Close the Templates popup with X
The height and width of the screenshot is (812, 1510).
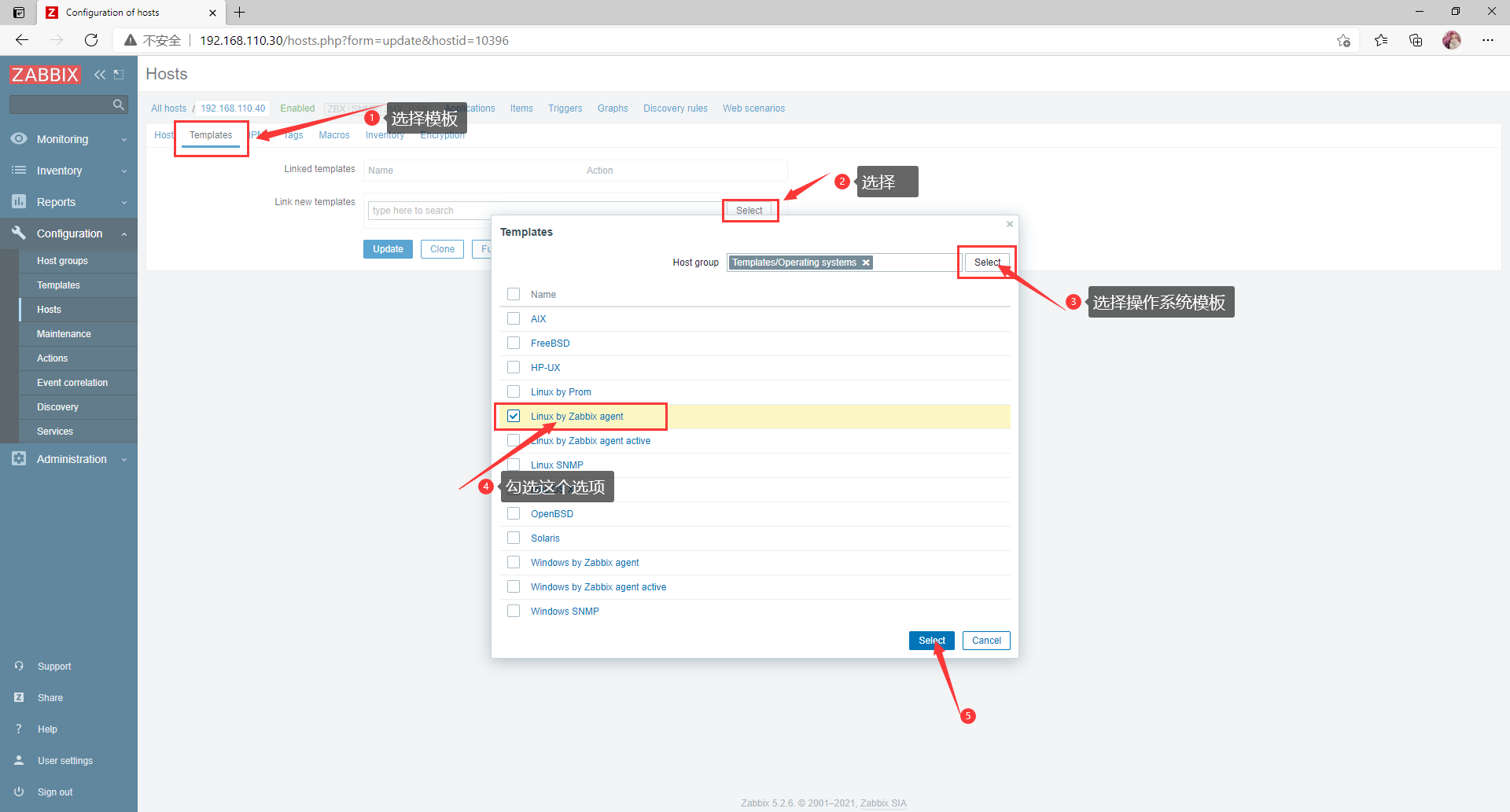coord(1010,224)
